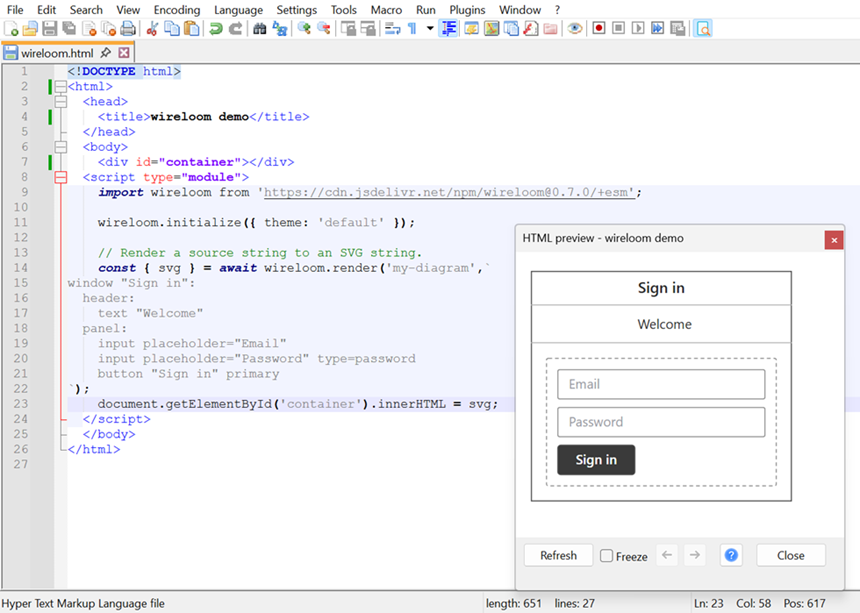
Task: Click the Paste clipboard icon
Action: (192, 29)
